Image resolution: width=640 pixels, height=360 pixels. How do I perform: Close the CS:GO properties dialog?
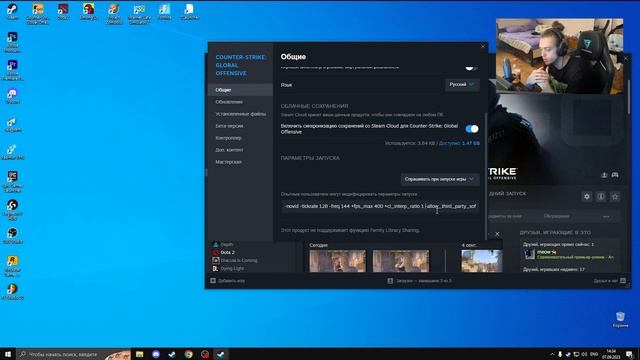point(483,47)
